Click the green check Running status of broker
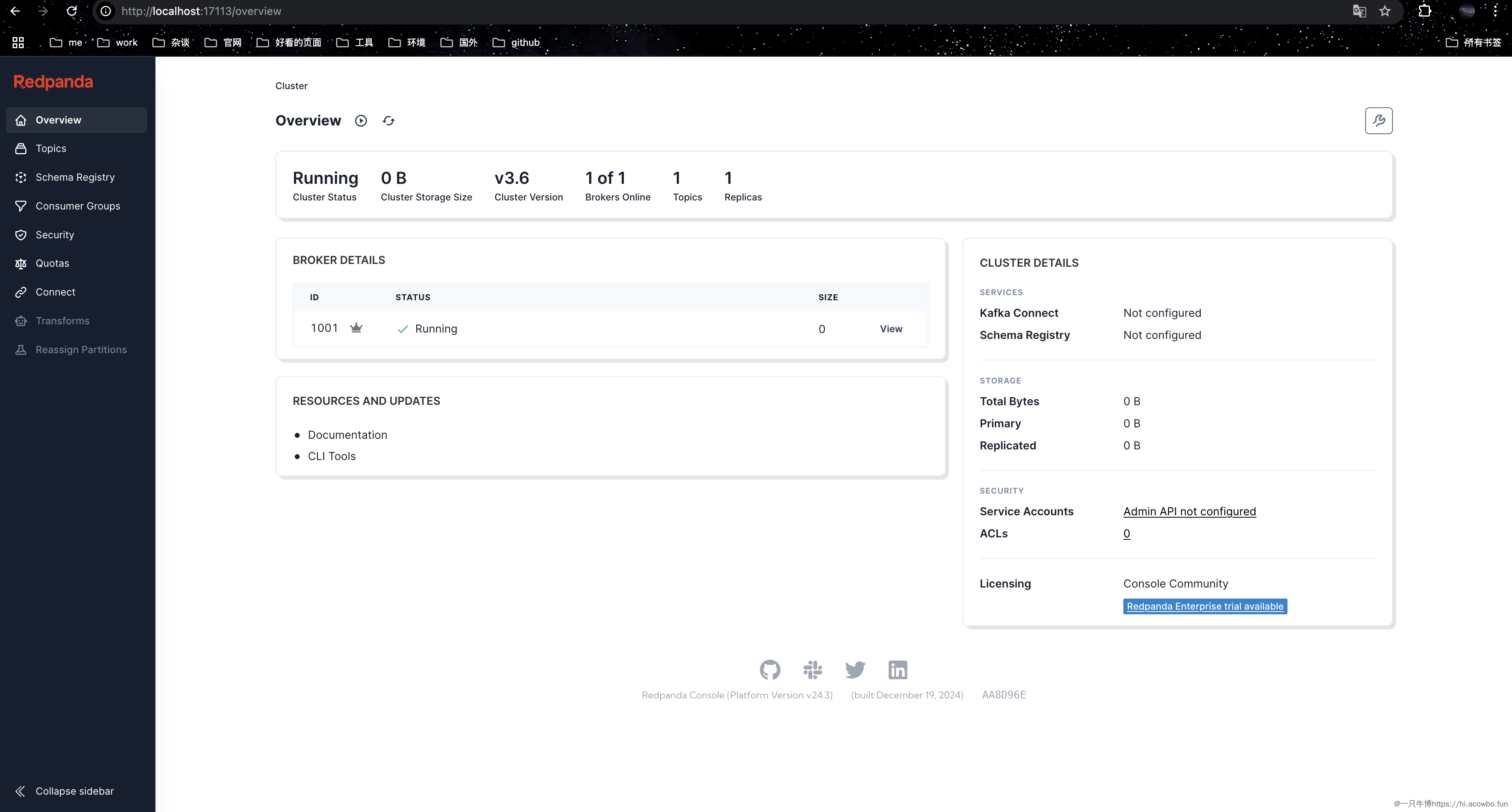1512x812 pixels. (427, 329)
